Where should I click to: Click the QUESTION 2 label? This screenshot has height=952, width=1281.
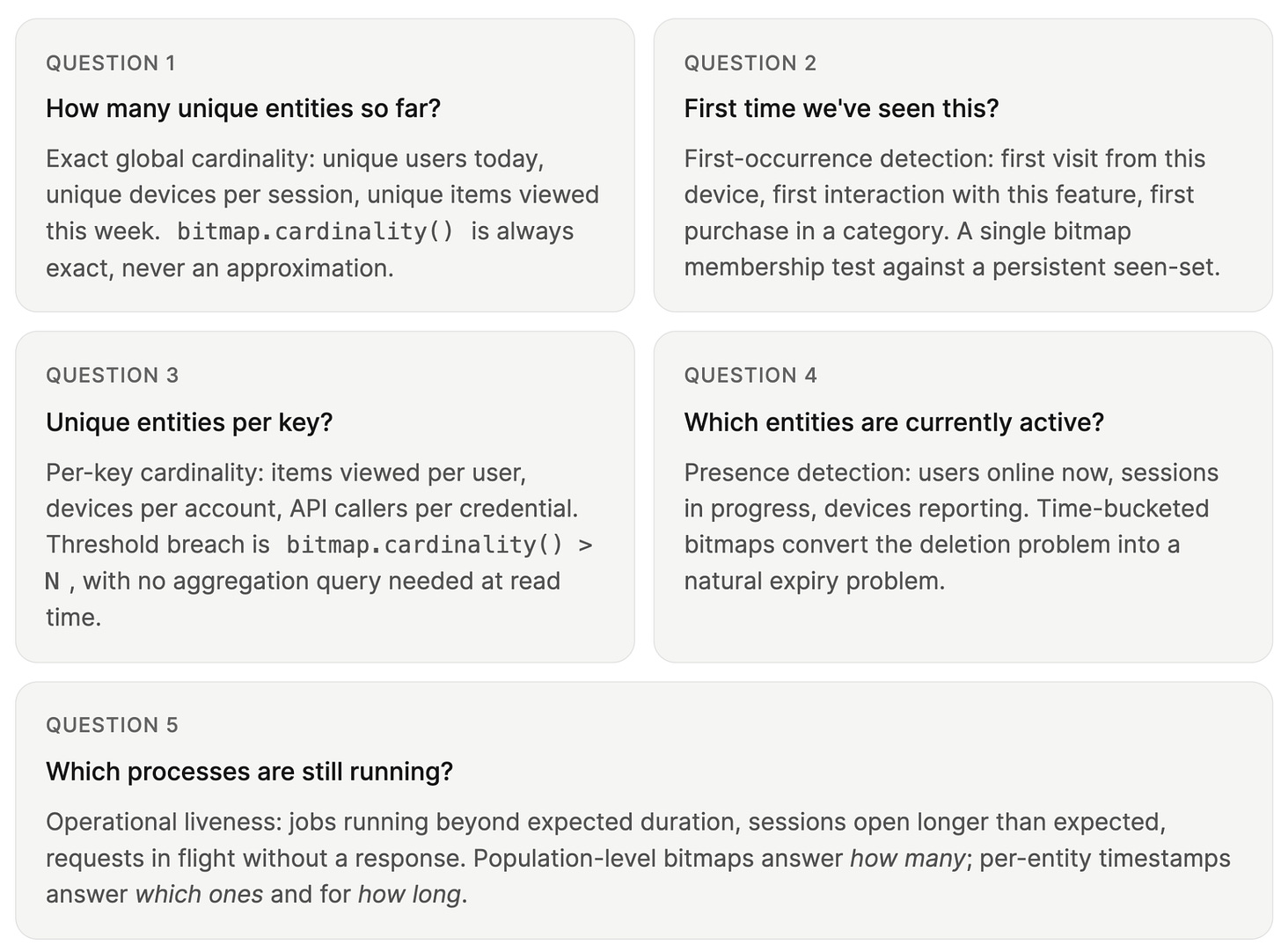(750, 63)
